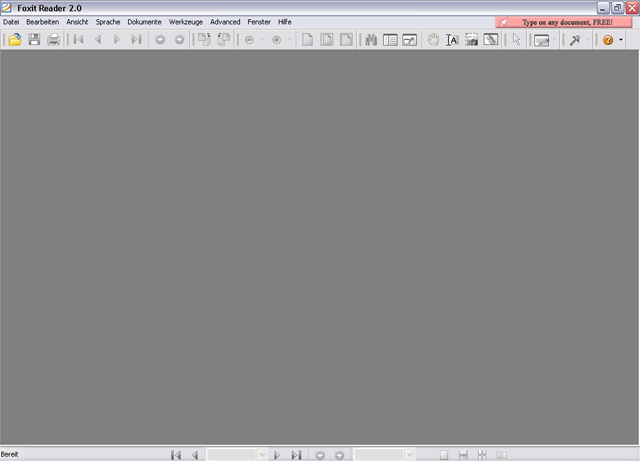Restore down the Foxit Reader window
Image resolution: width=640 pixels, height=461 pixels.
(x=618, y=8)
